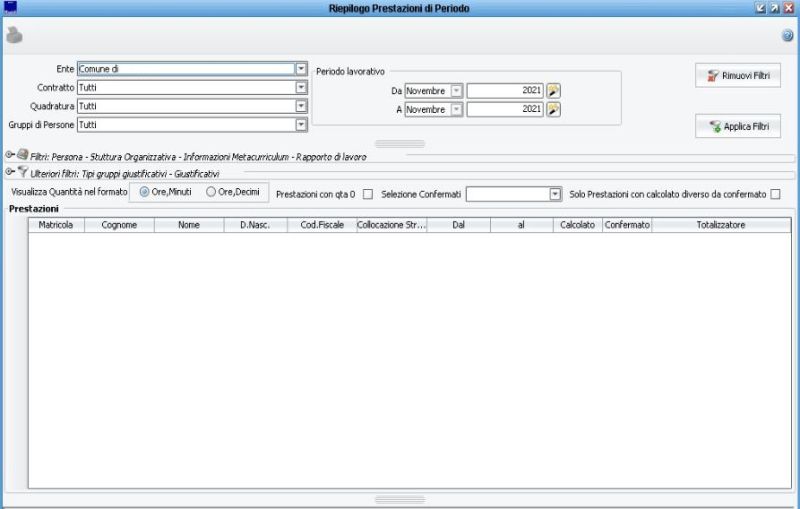Image resolution: width=800 pixels, height=509 pixels.
Task: Select the Ore,Minuti radio button
Action: coord(146,191)
